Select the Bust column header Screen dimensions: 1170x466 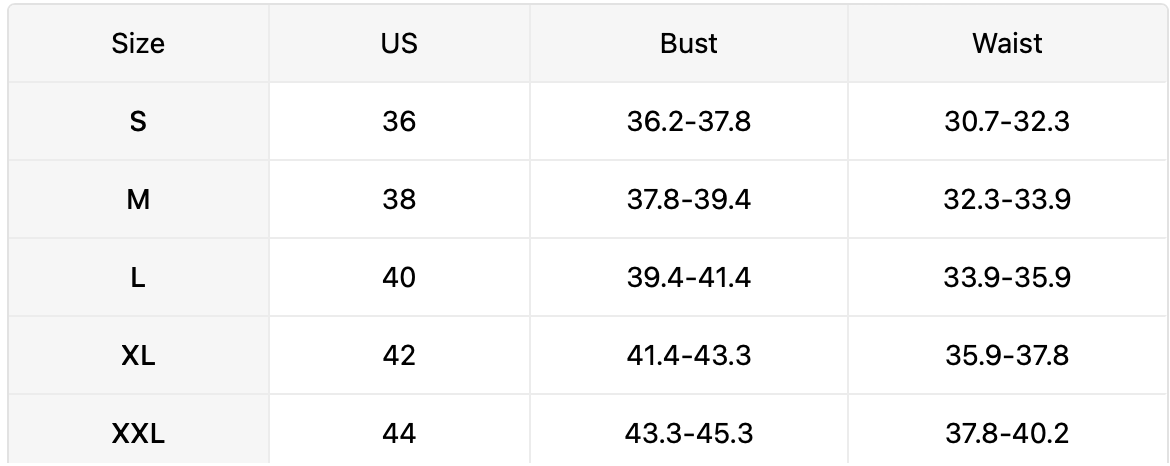point(688,44)
